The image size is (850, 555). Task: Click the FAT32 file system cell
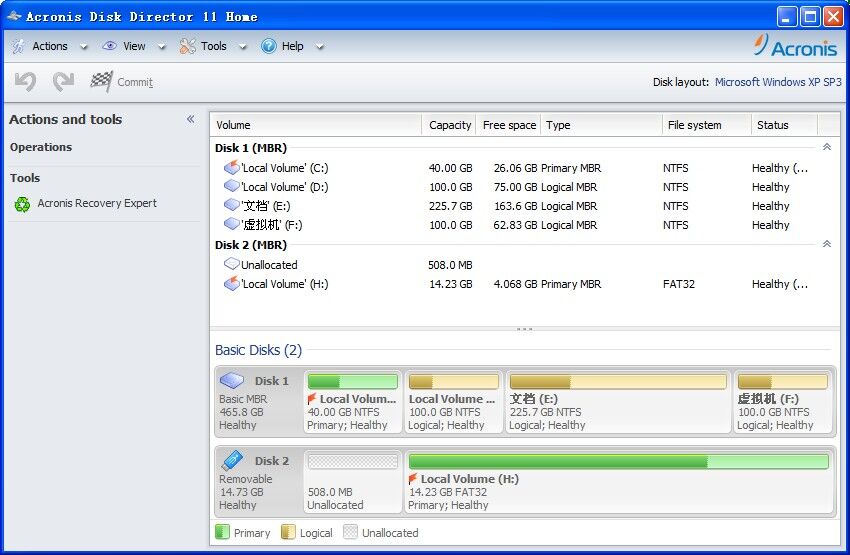click(x=679, y=284)
